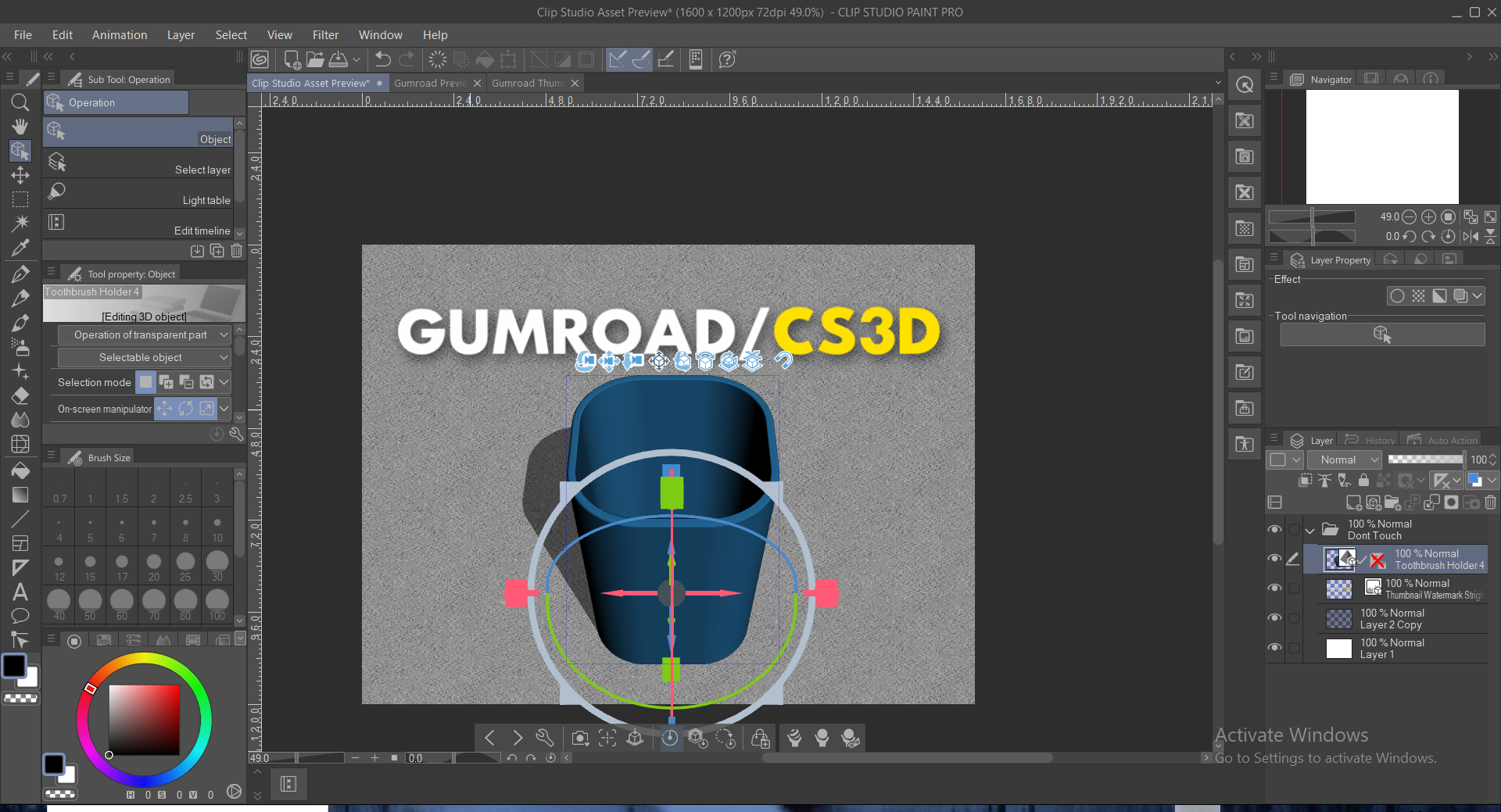Click the Quick Access palette icon
The height and width of the screenshot is (812, 1501).
coord(1245,84)
